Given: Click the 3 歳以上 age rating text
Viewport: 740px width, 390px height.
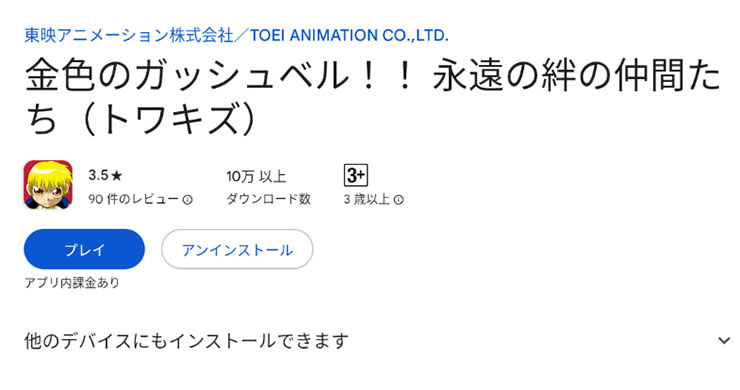Looking at the screenshot, I should coord(367,199).
